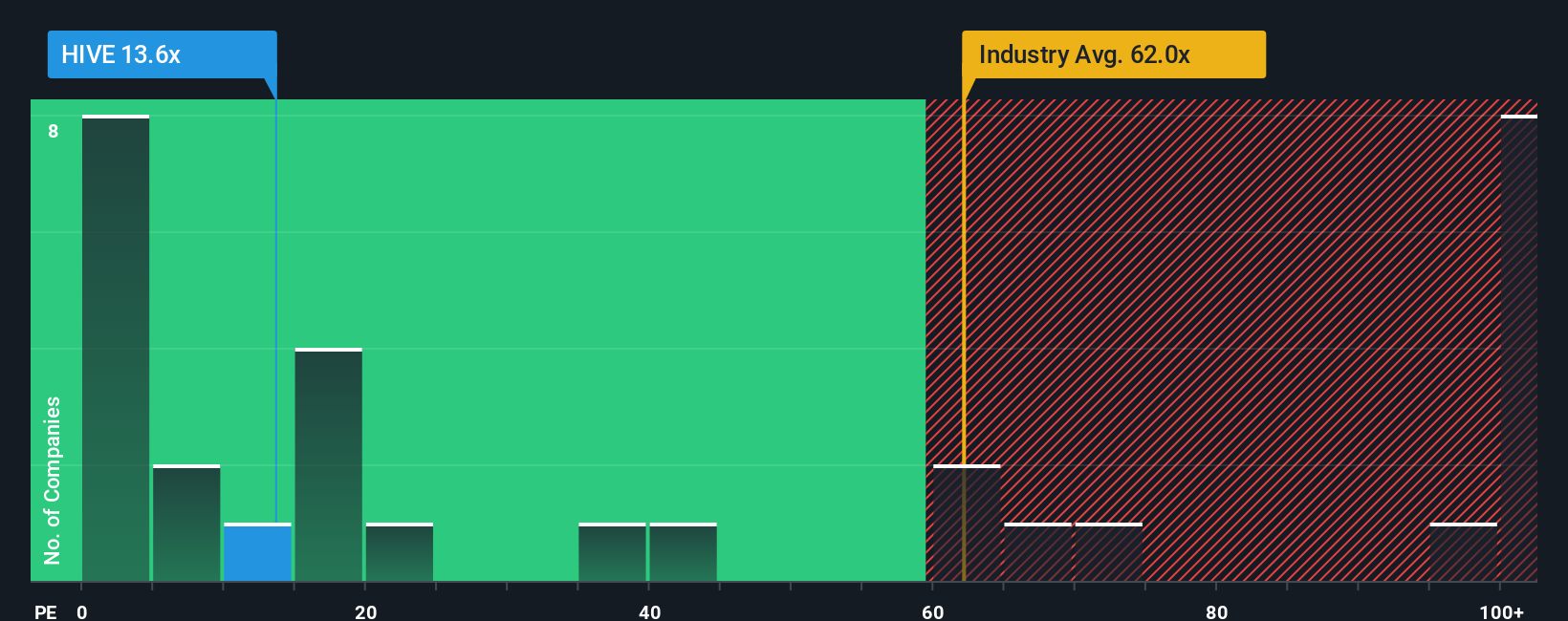
Task: Click the tallest bar at PE 0
Action: tap(116, 348)
